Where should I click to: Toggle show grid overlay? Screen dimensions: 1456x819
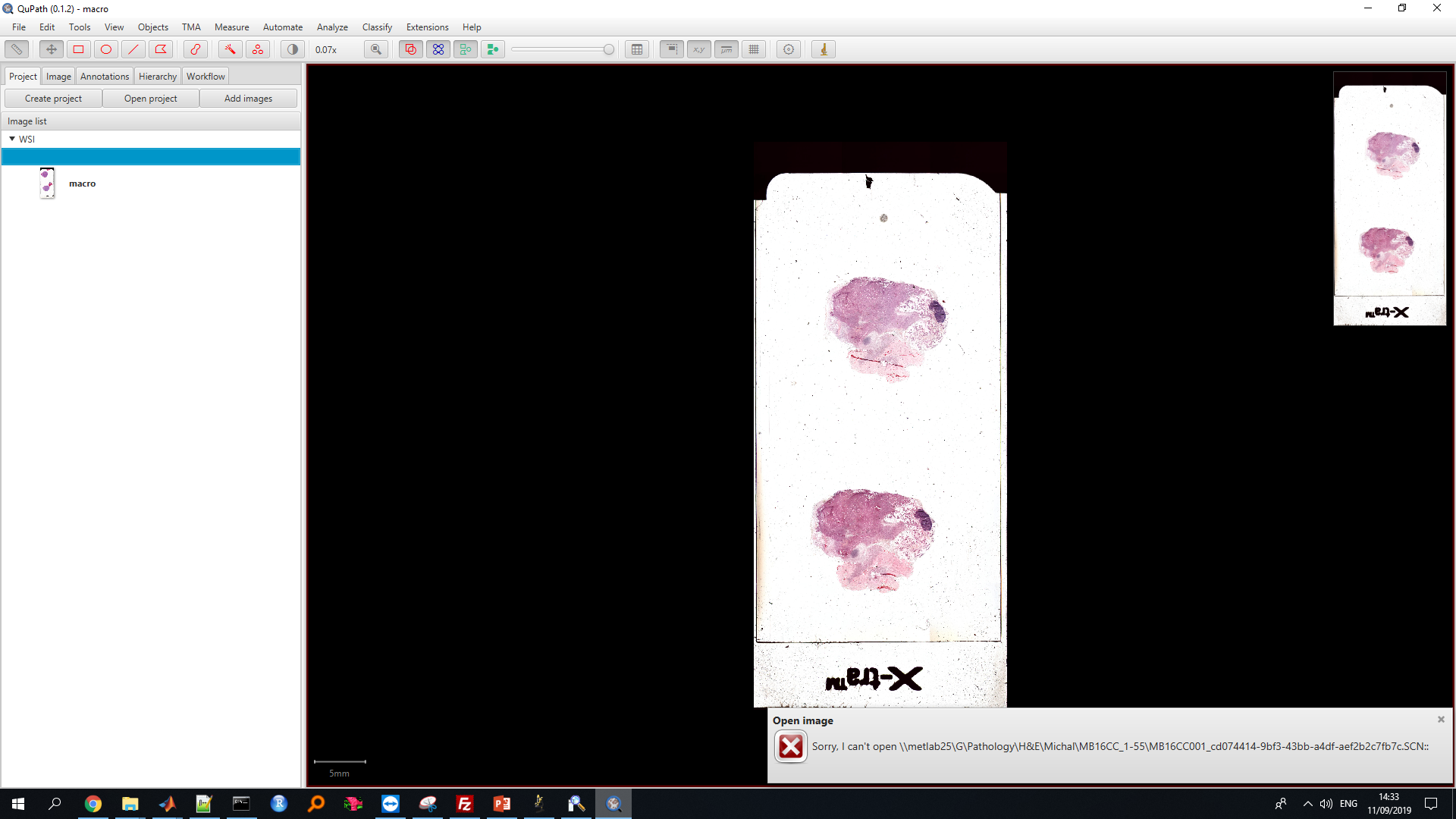coord(754,49)
